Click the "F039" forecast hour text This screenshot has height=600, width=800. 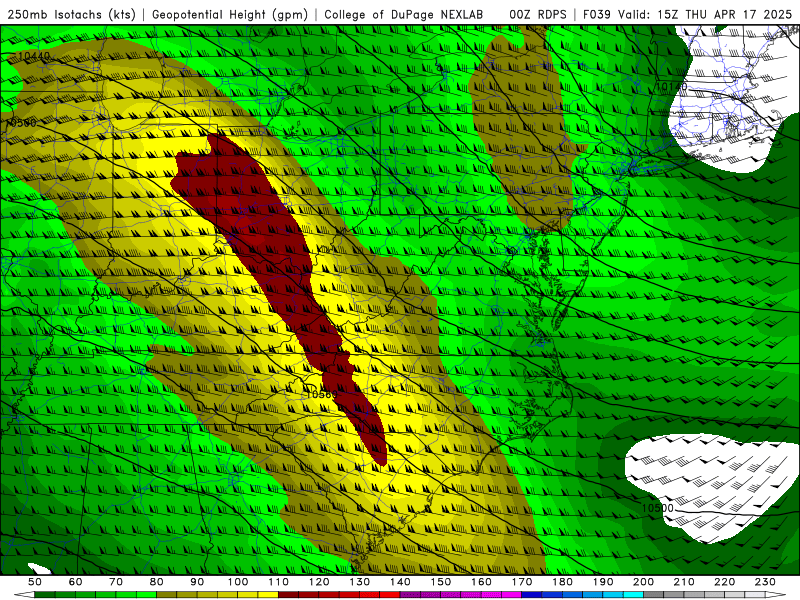597,14
